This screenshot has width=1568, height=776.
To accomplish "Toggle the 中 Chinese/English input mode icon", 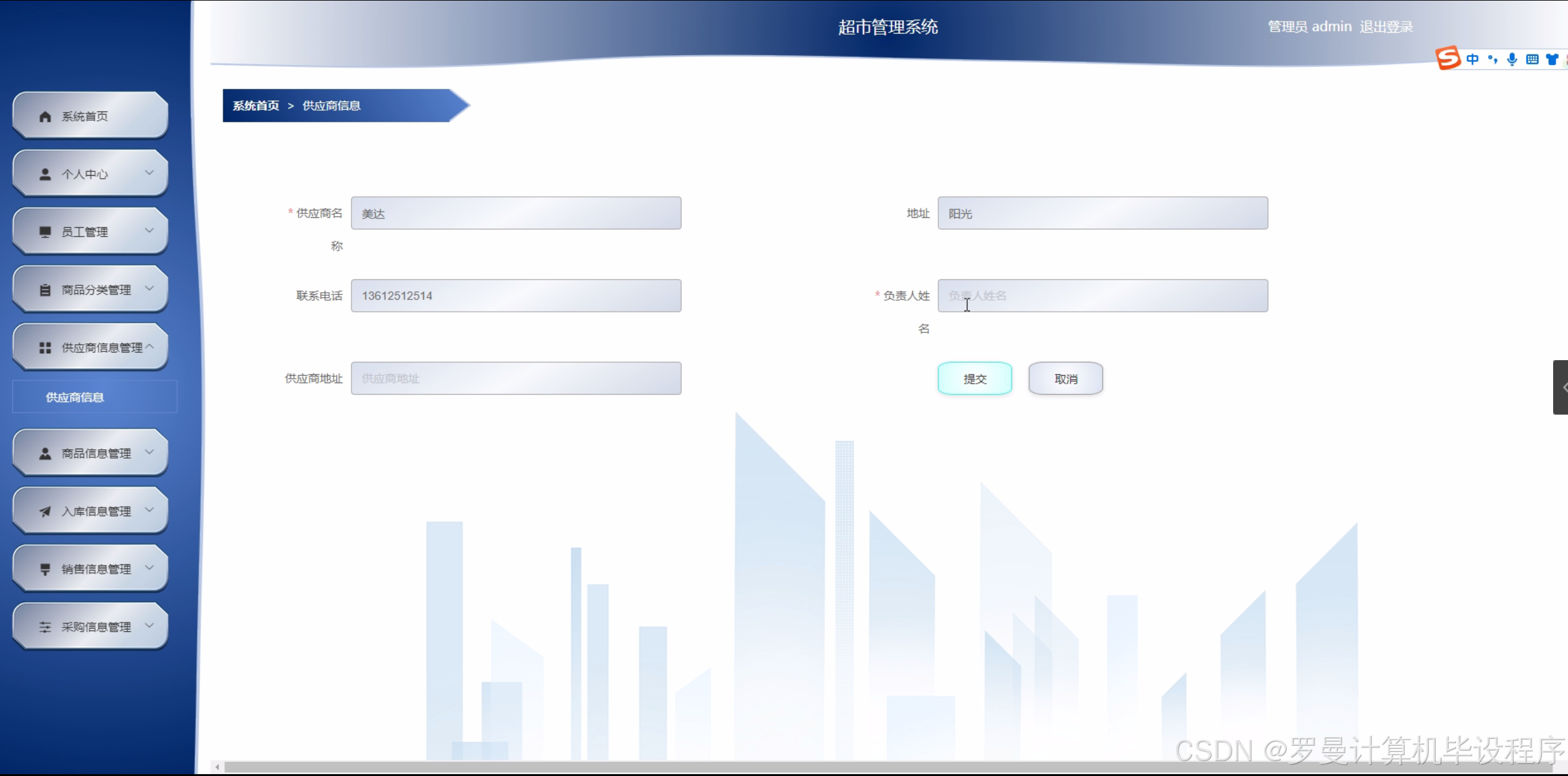I will (1473, 59).
